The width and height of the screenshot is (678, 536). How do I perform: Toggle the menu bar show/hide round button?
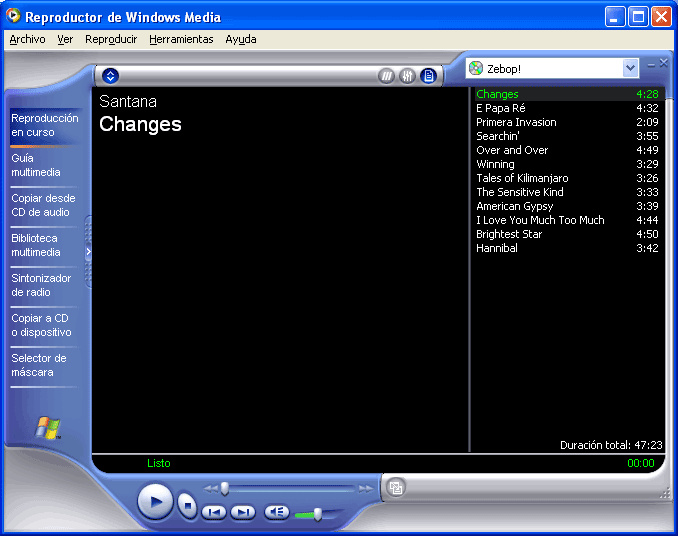click(x=111, y=76)
